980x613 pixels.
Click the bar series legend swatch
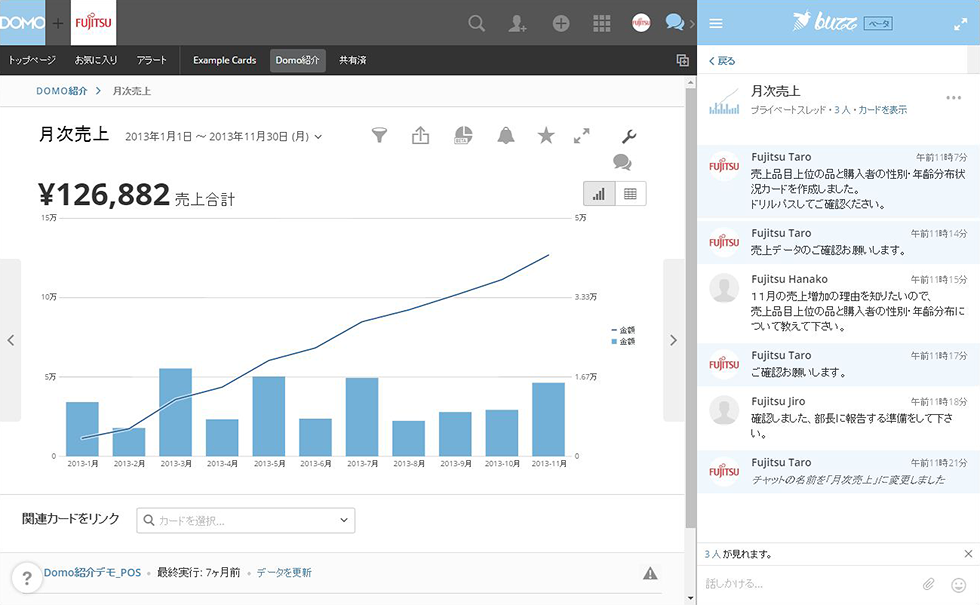point(614,342)
